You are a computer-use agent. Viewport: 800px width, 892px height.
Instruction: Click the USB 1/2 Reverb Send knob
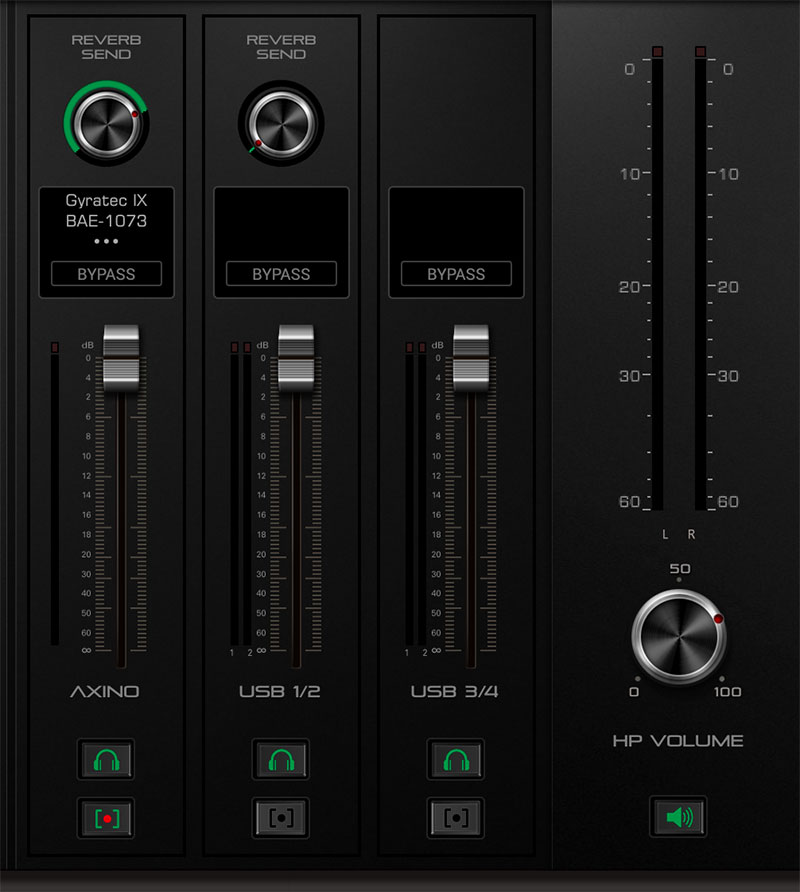point(281,125)
